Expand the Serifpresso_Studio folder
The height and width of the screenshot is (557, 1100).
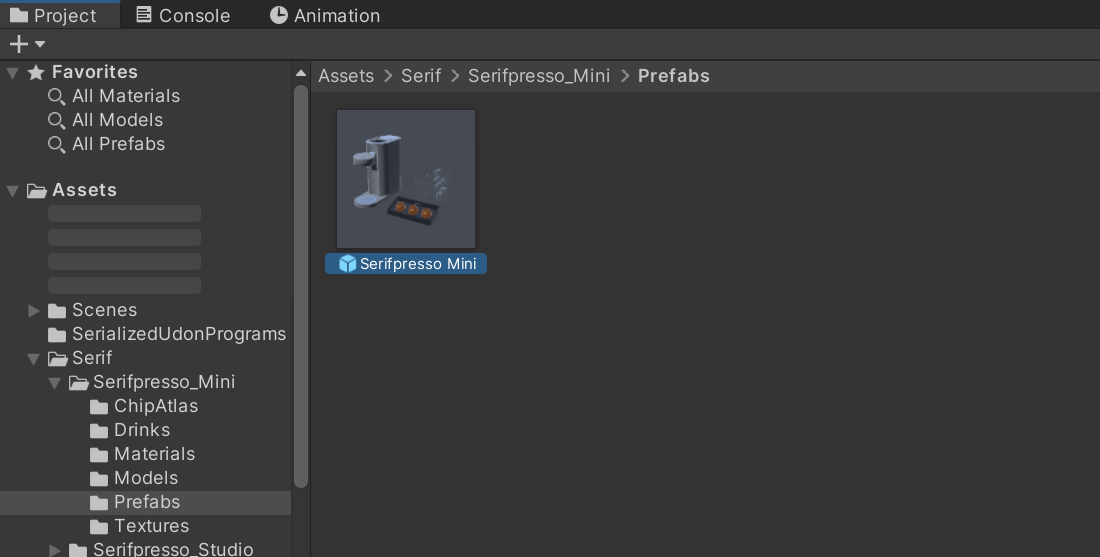coord(54,550)
